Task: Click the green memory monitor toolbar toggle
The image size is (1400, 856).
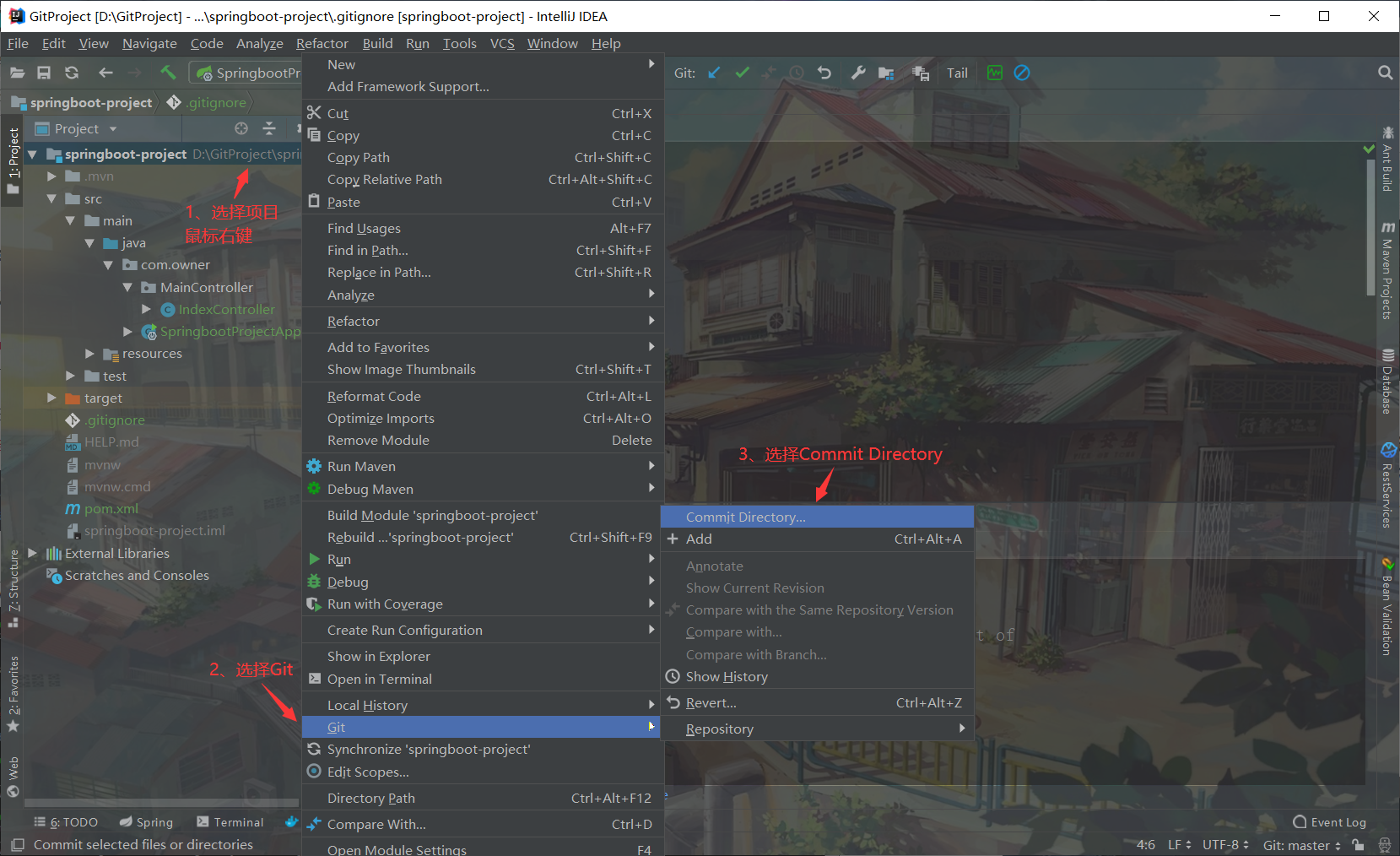Action: pyautogui.click(x=995, y=73)
